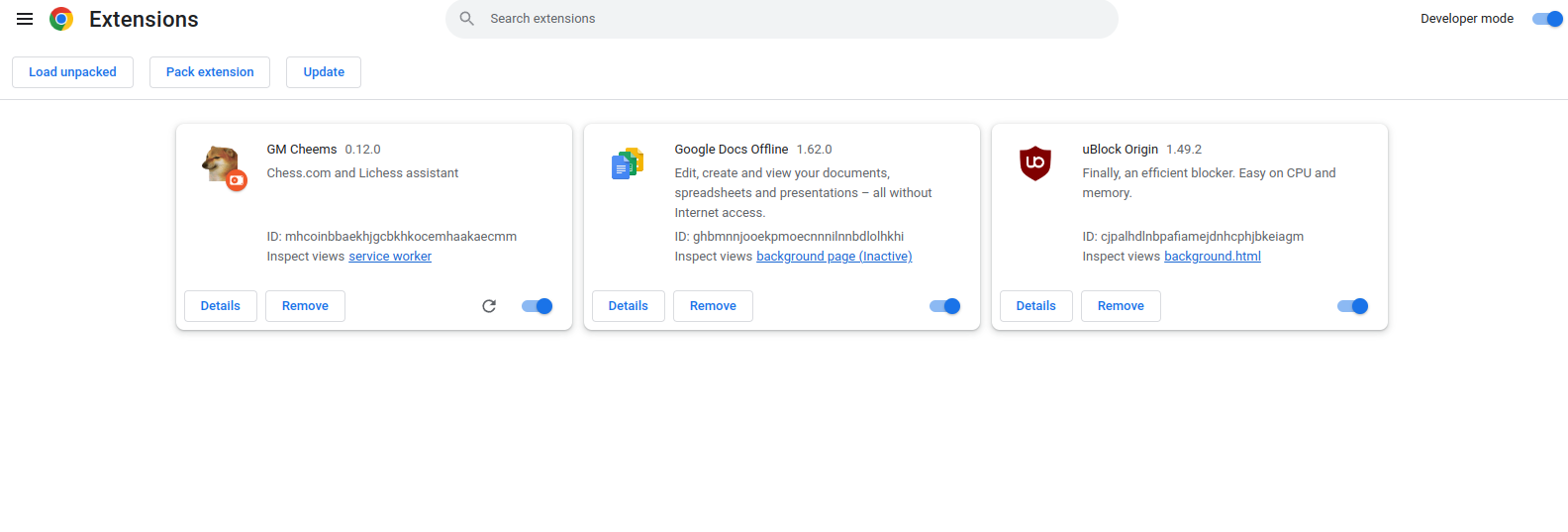Screen dimensions: 1568x532
Task: Focus the Search extensions field
Action: click(x=782, y=19)
